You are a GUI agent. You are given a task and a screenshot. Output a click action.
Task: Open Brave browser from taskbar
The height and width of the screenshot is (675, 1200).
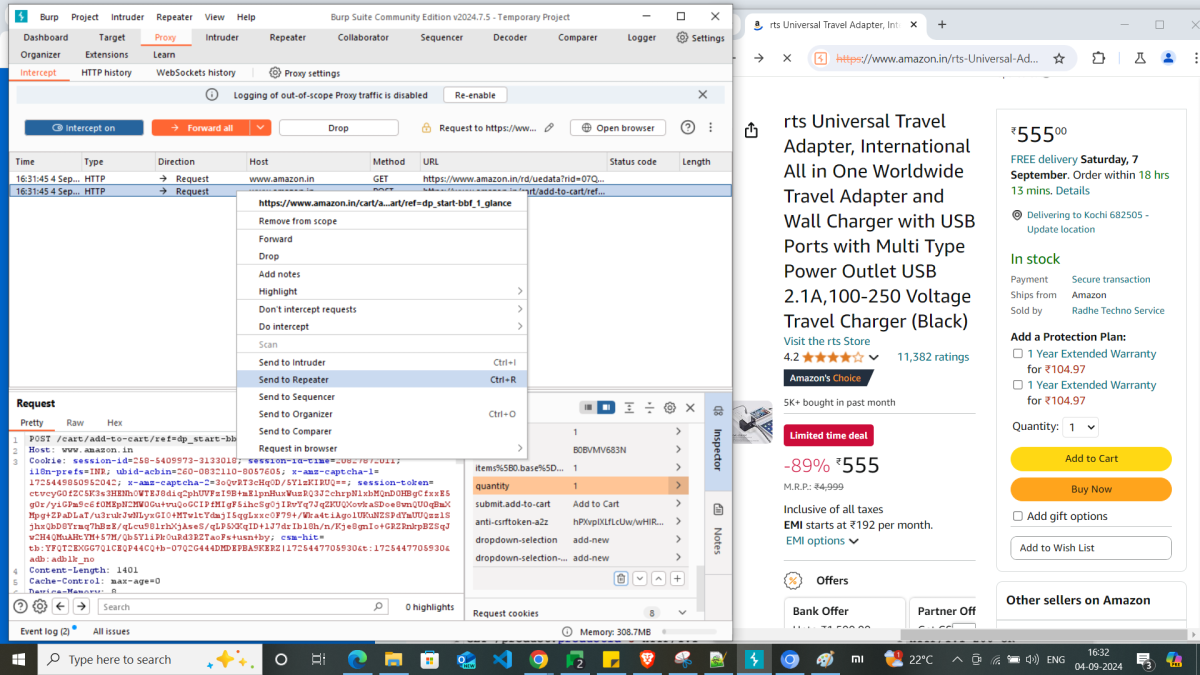click(647, 659)
